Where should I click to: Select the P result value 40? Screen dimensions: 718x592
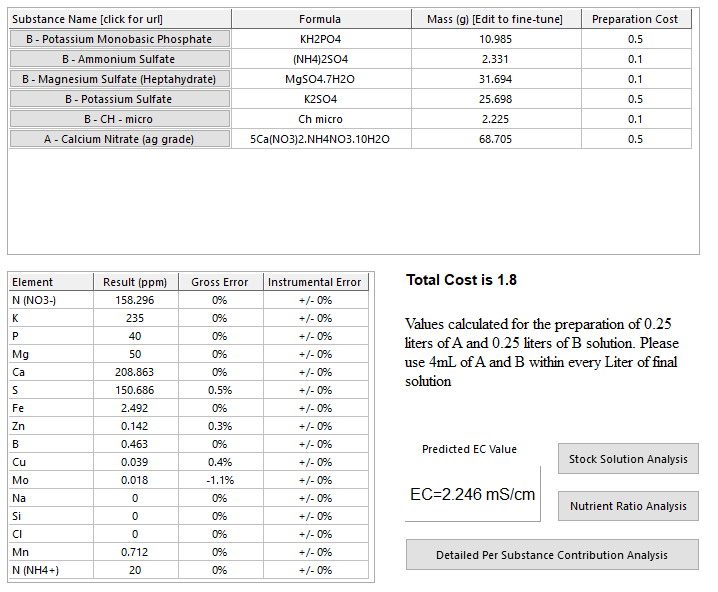coord(136,336)
